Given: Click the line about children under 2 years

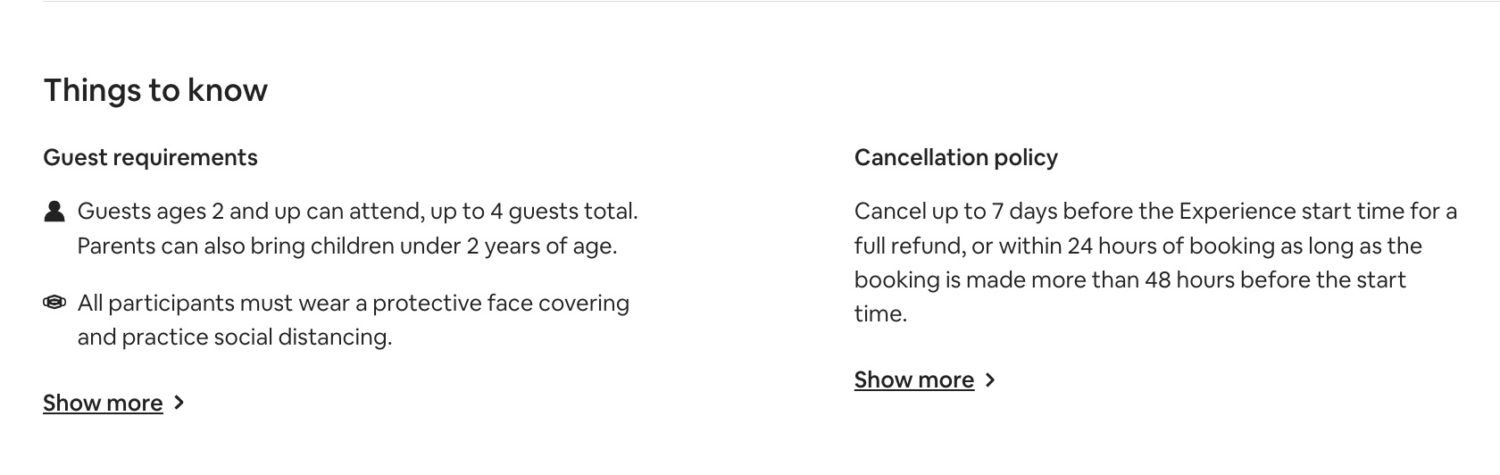Looking at the screenshot, I should click(x=347, y=246).
